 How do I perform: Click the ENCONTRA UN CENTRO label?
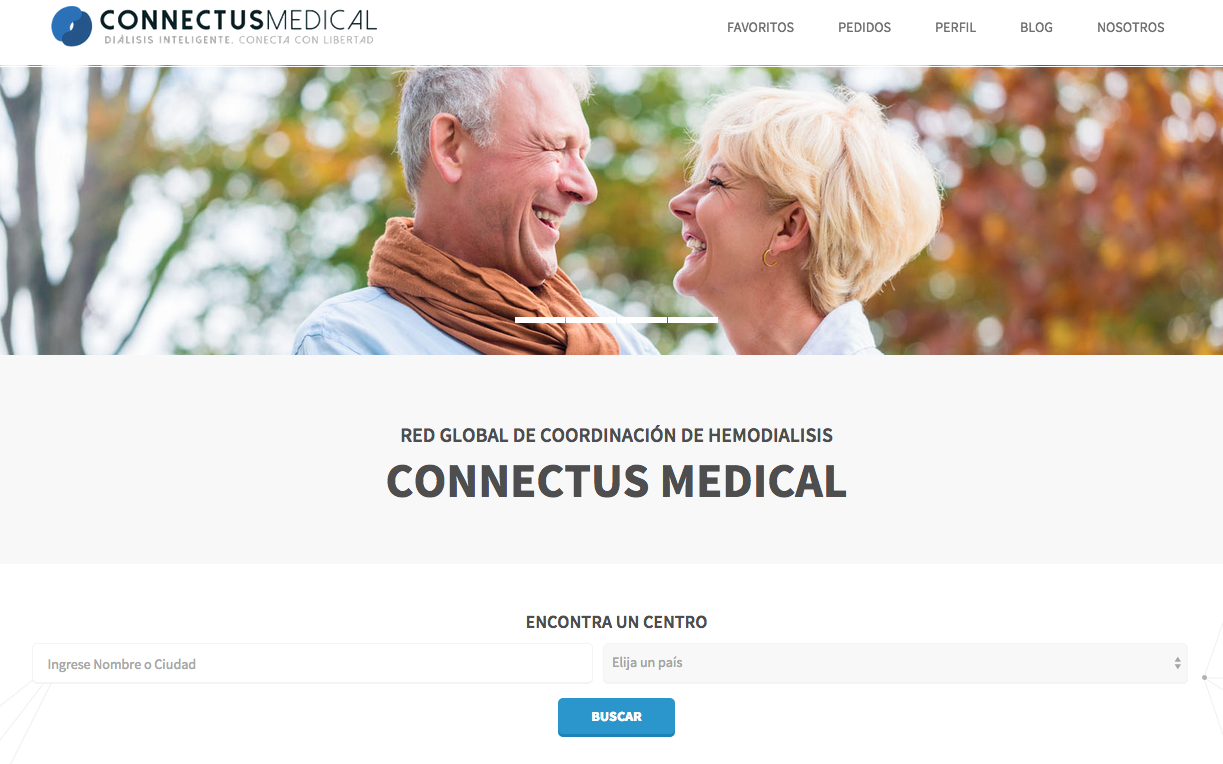(616, 622)
